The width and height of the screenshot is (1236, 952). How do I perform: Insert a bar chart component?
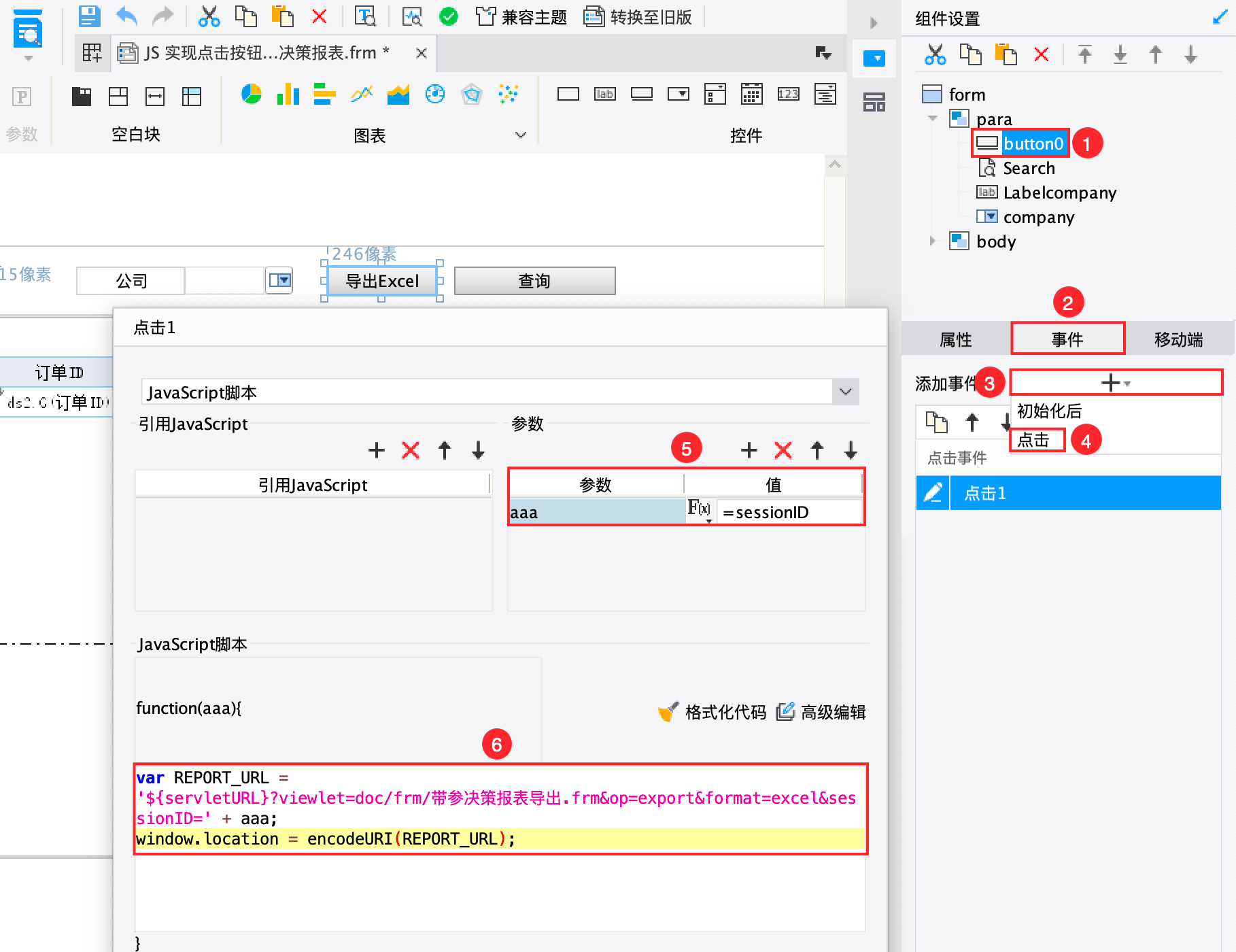288,94
